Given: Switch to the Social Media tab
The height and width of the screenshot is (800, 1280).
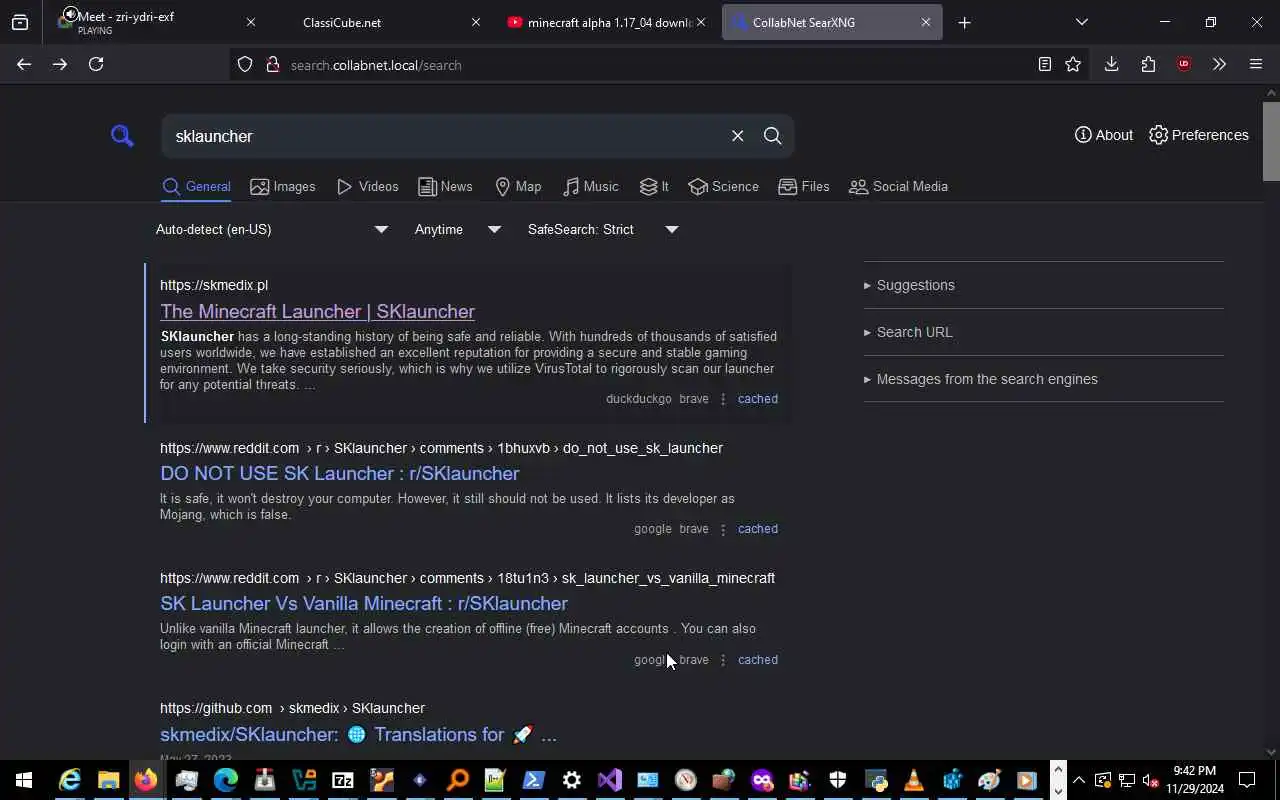Looking at the screenshot, I should coord(898,187).
